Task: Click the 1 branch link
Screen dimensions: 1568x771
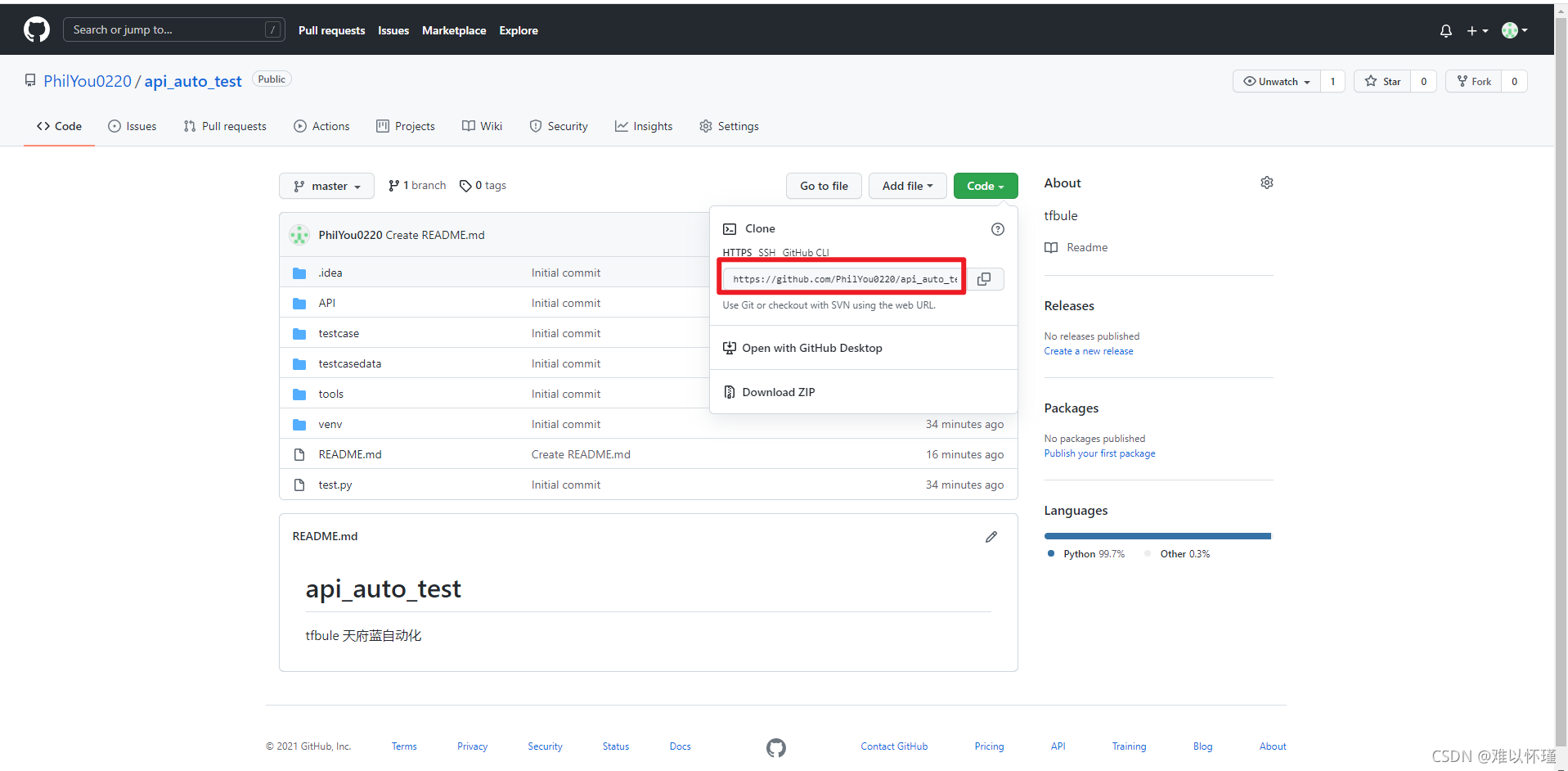Action: click(x=417, y=186)
